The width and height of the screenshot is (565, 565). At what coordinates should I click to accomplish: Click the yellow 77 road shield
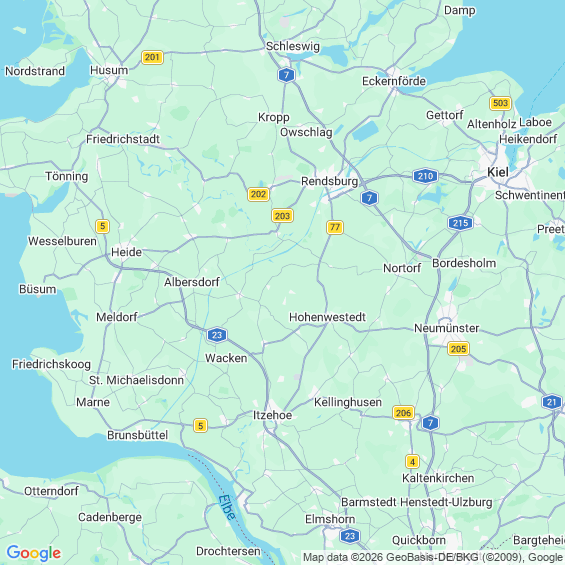coord(335,227)
